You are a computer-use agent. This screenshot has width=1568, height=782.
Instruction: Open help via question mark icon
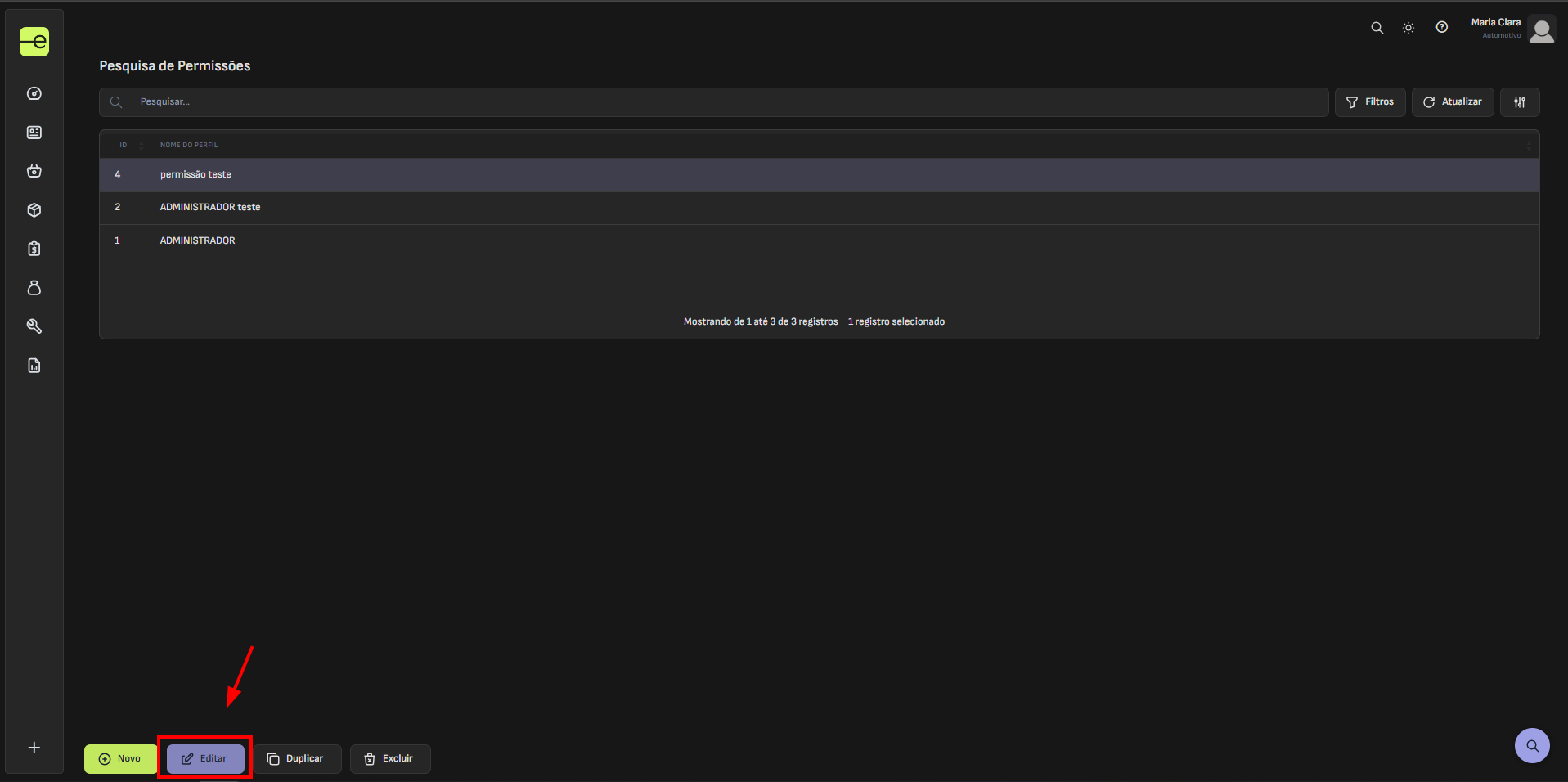coord(1442,27)
